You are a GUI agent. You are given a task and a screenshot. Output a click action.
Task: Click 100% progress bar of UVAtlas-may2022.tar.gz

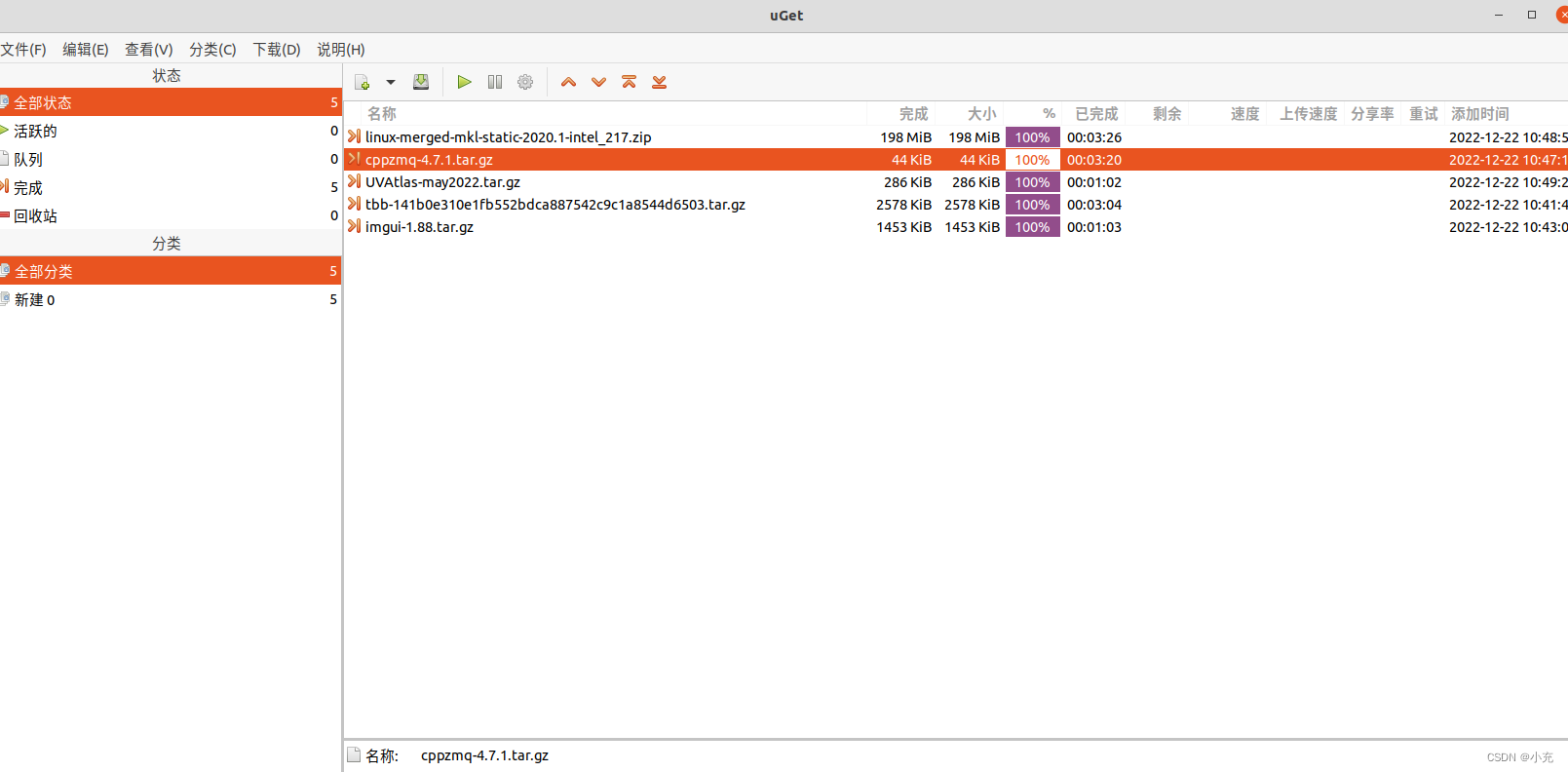(1033, 182)
